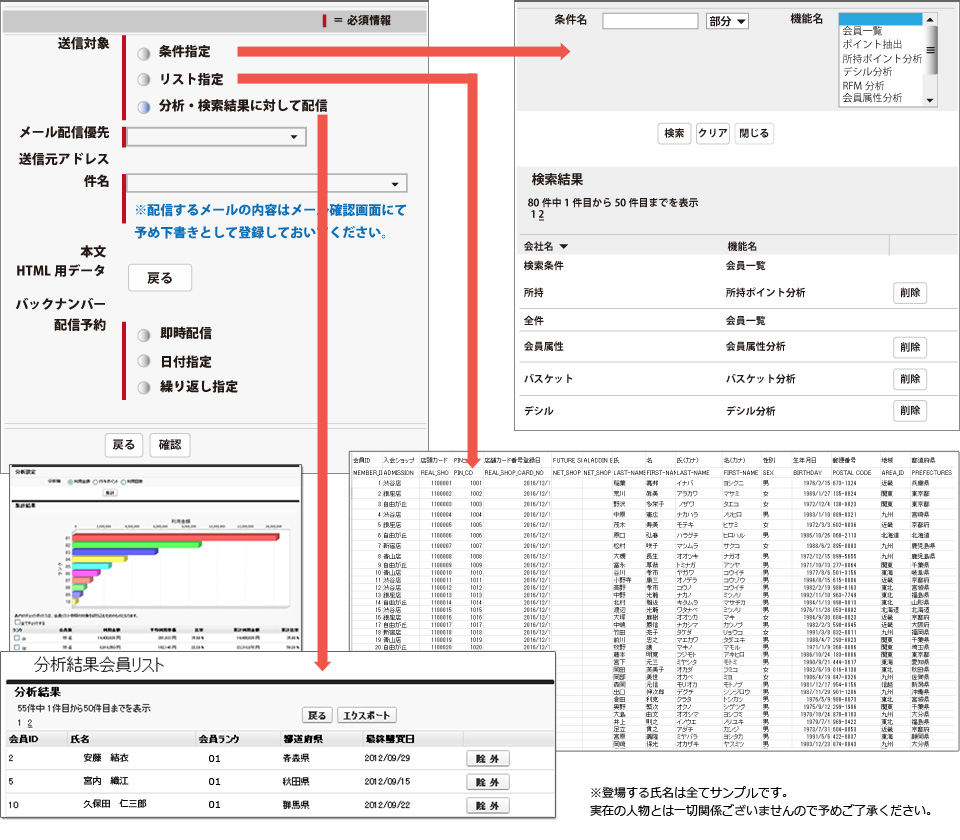The image size is (960, 840).
Task: Select 即時配信 for immediate delivery
Action: (145, 337)
